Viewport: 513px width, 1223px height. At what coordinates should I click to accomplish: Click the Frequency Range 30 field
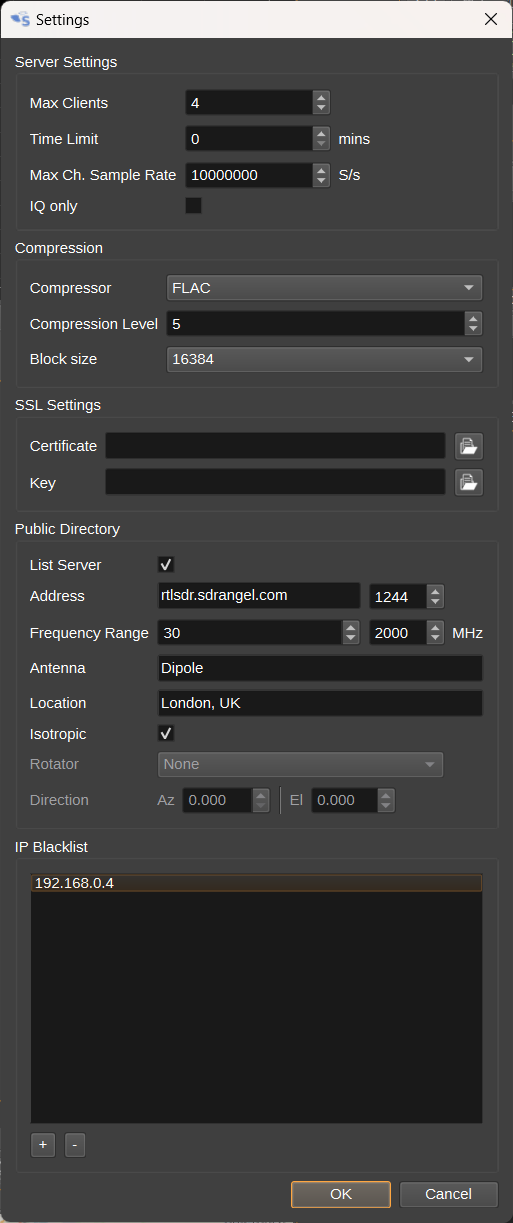250,633
